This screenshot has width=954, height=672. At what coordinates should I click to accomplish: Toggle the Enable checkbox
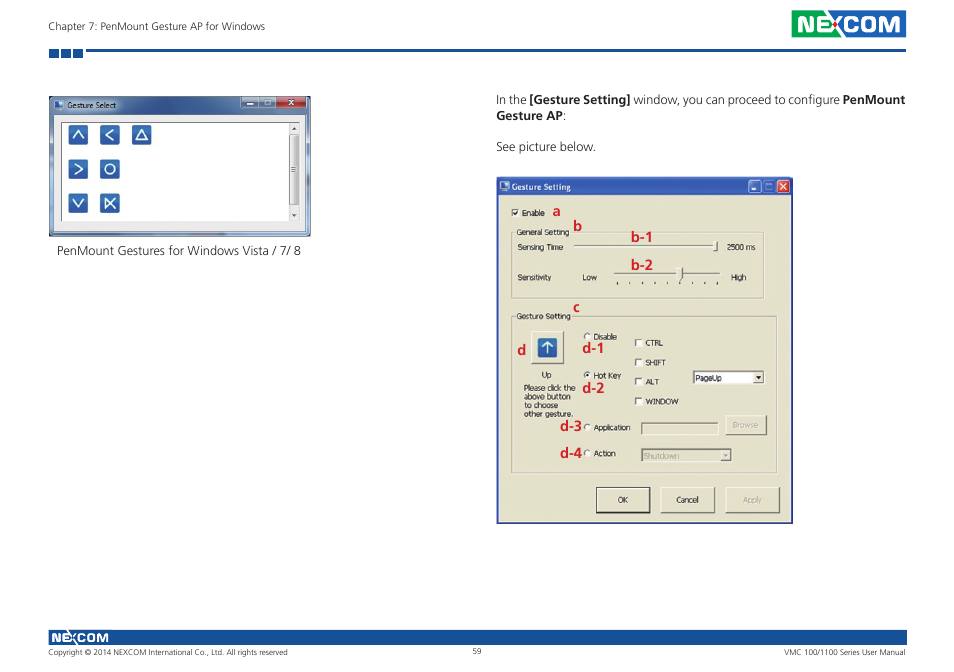pos(515,213)
